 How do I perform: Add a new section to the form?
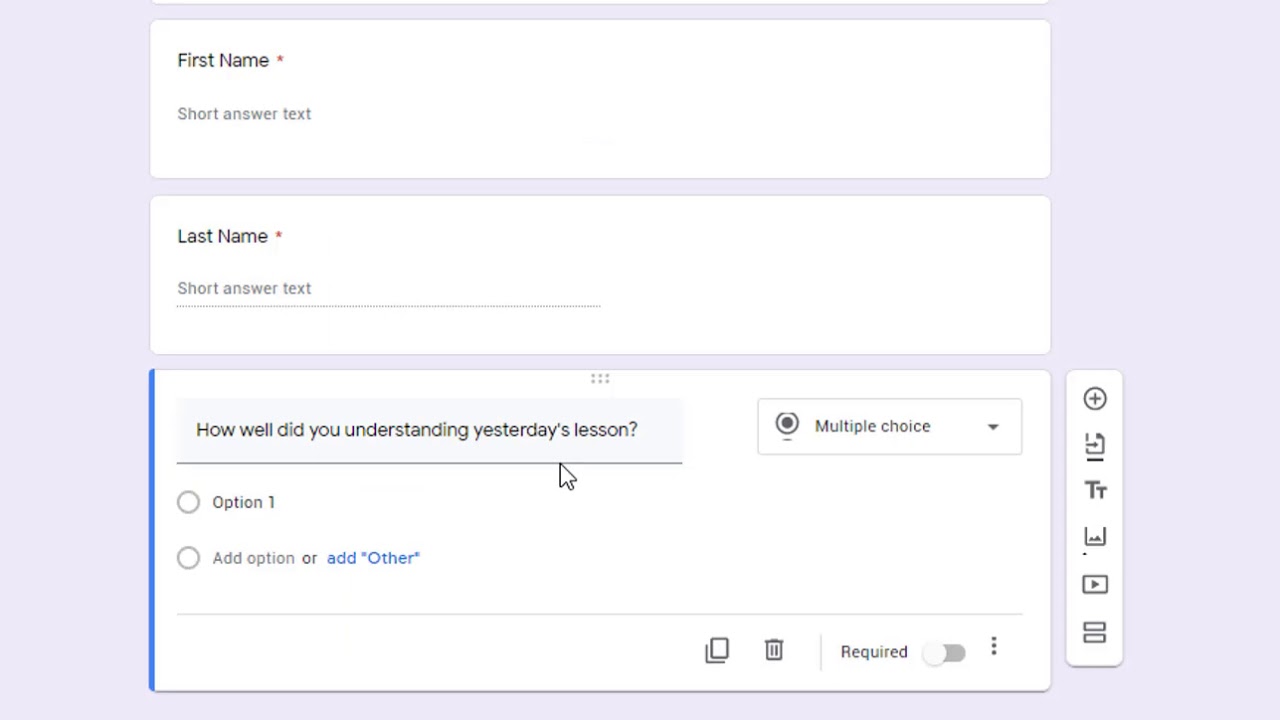pyautogui.click(x=1095, y=633)
